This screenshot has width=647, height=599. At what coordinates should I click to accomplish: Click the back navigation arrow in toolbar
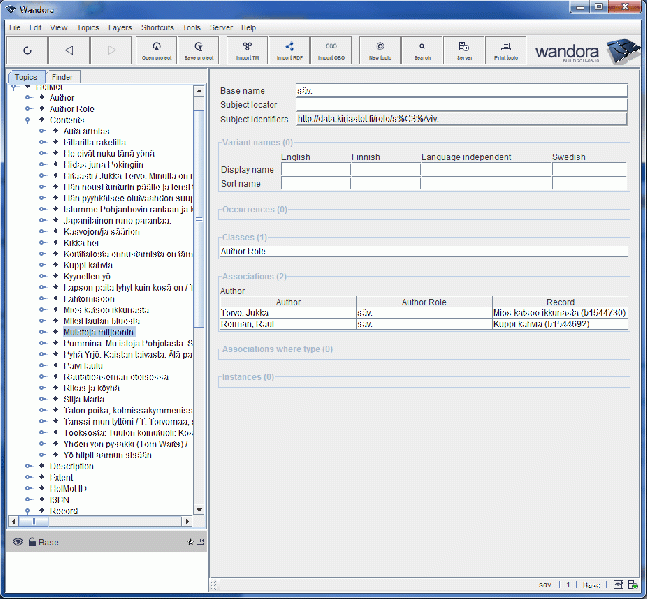pos(69,50)
